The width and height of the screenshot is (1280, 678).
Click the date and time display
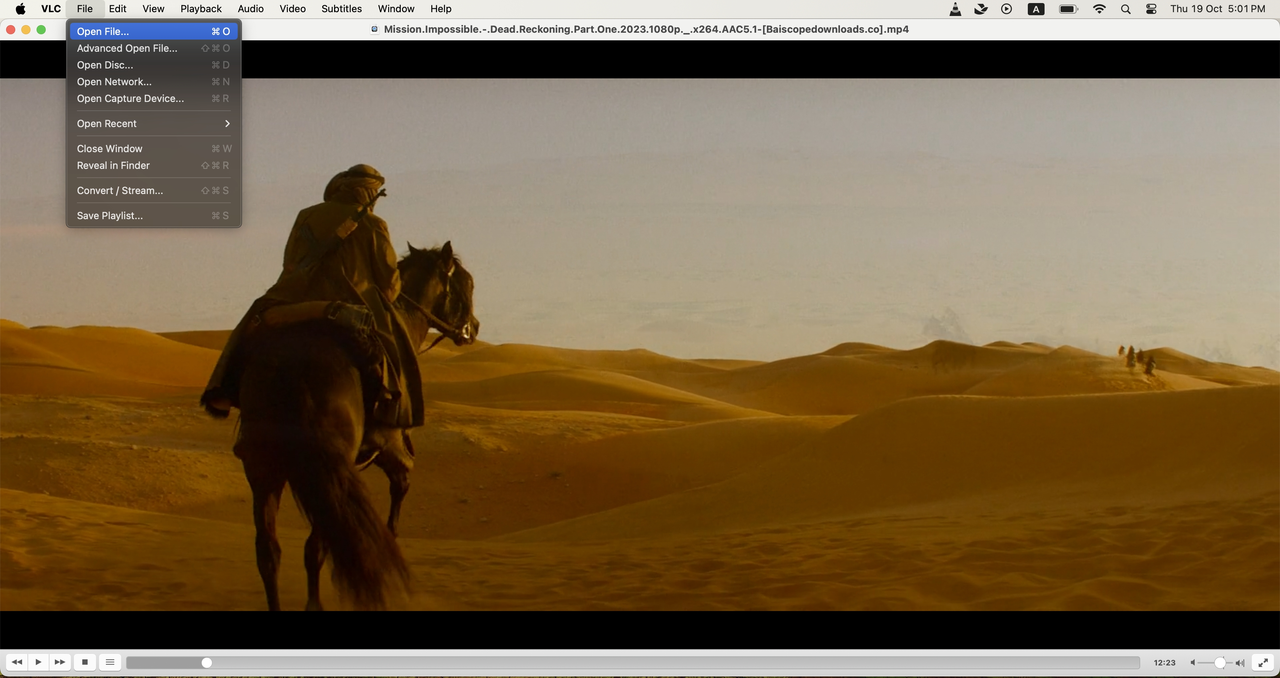[x=1217, y=9]
